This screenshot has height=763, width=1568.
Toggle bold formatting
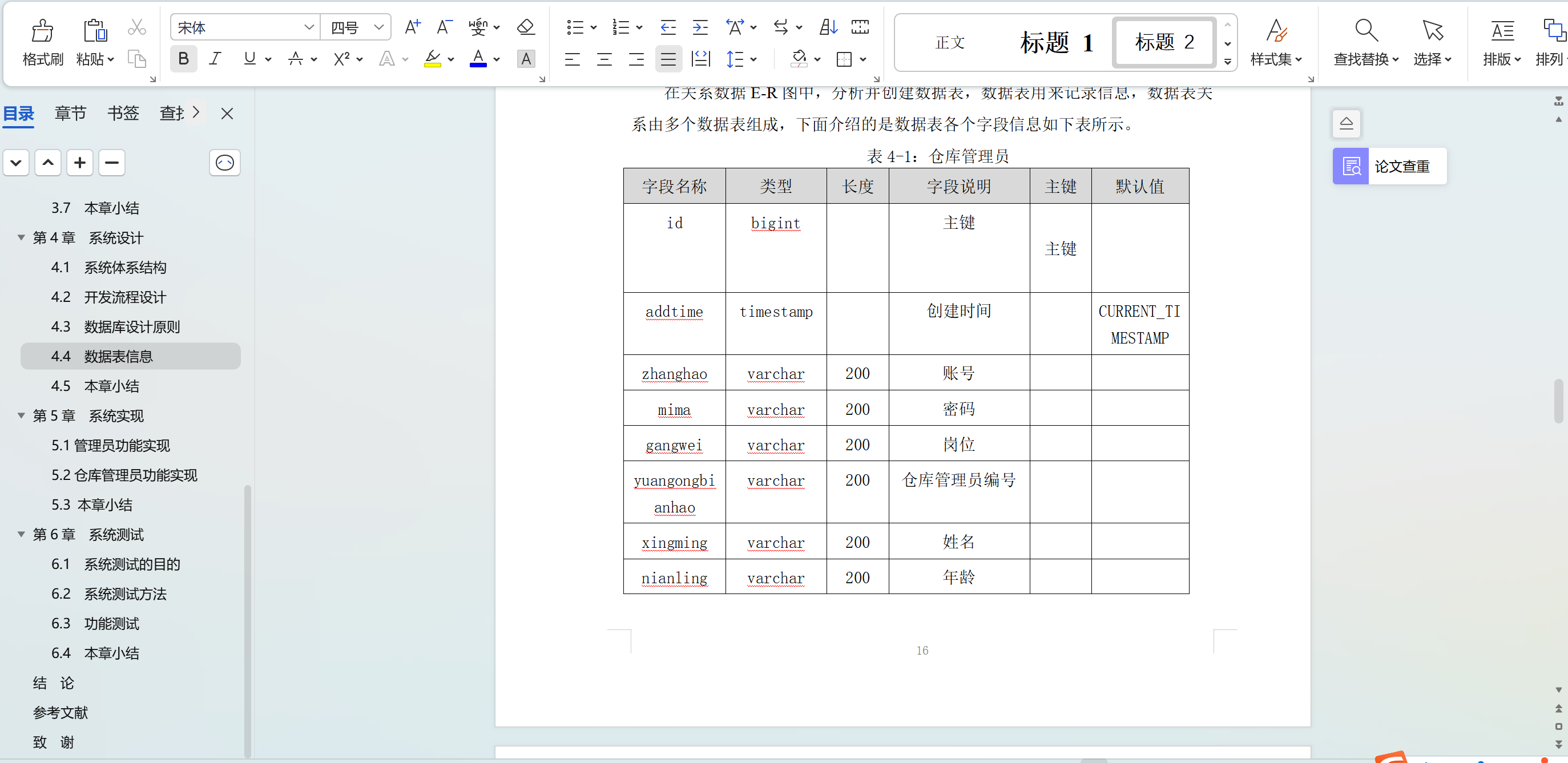point(183,58)
